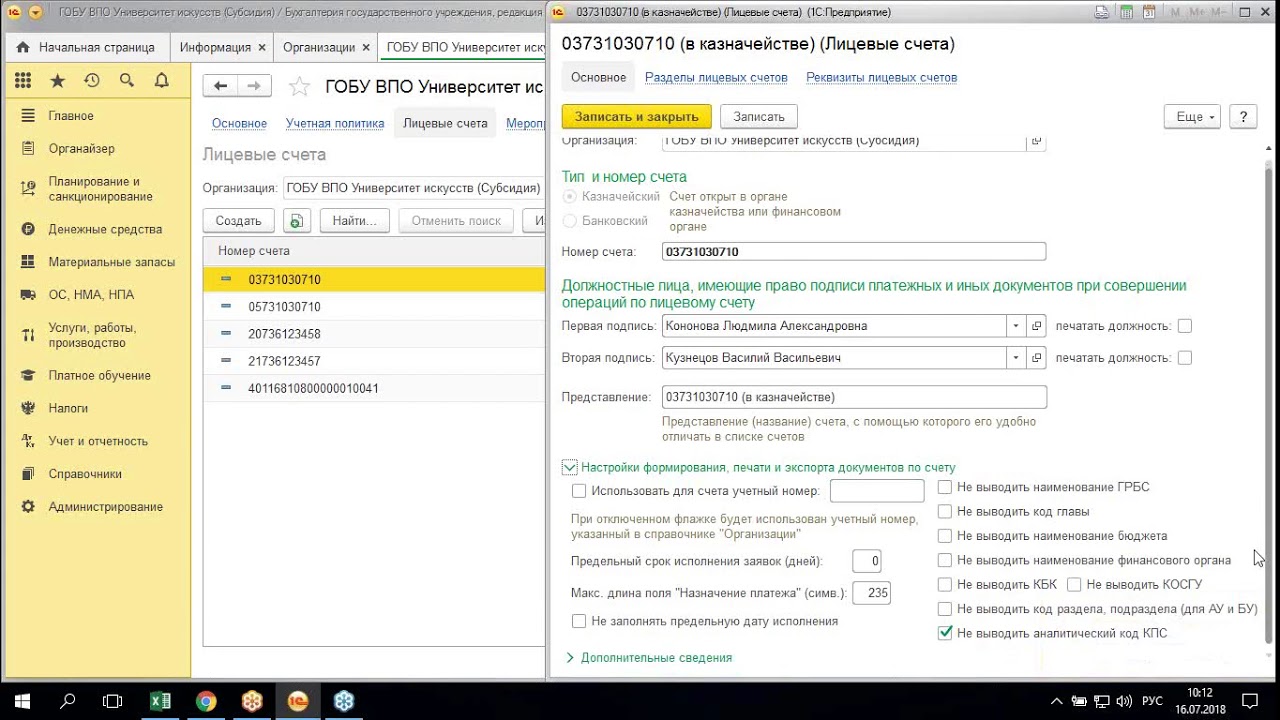The image size is (1280, 720).
Task: Enable Не выводить код раздела, подраздела
Action: tap(945, 609)
